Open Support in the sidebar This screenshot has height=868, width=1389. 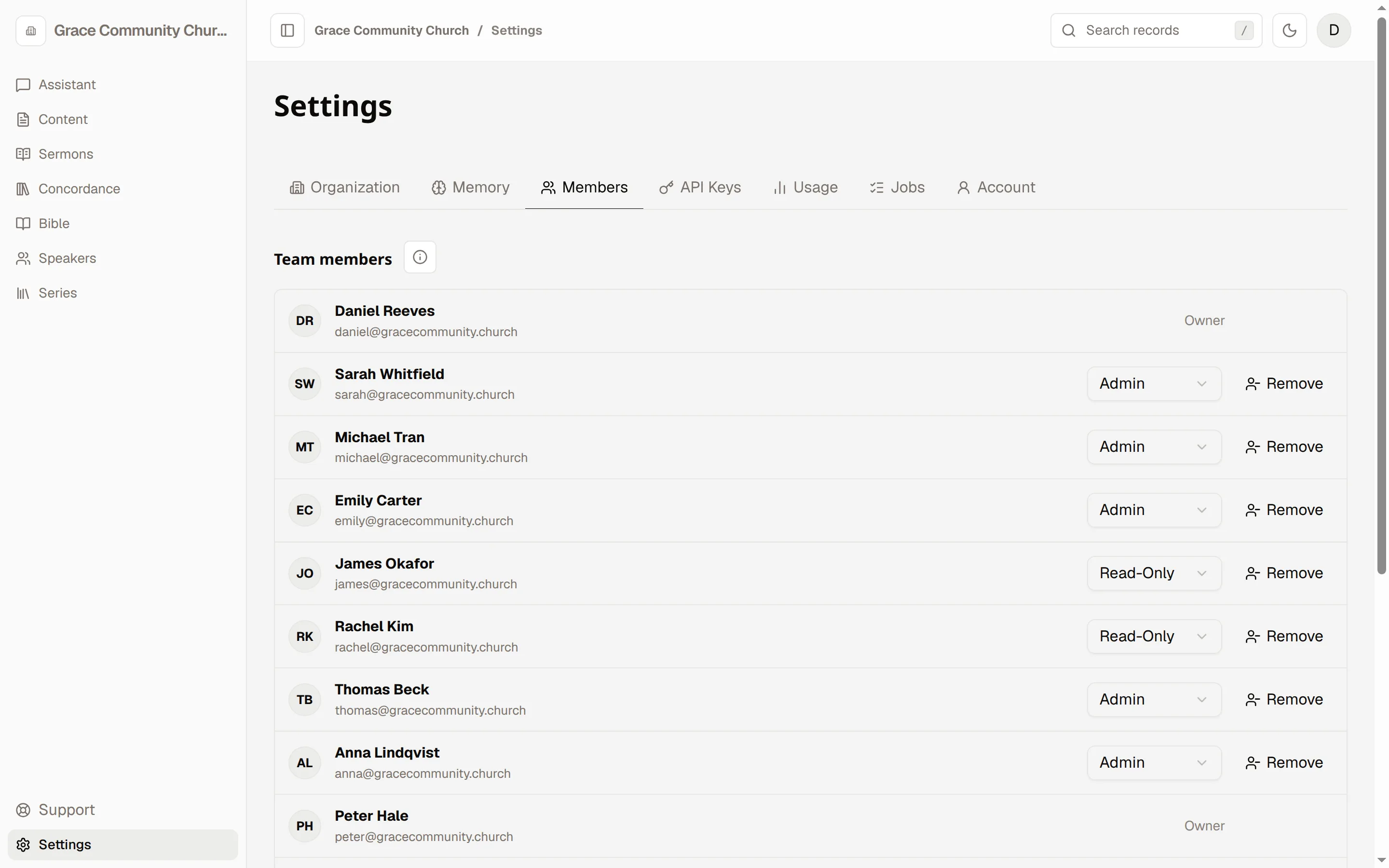pyautogui.click(x=123, y=810)
